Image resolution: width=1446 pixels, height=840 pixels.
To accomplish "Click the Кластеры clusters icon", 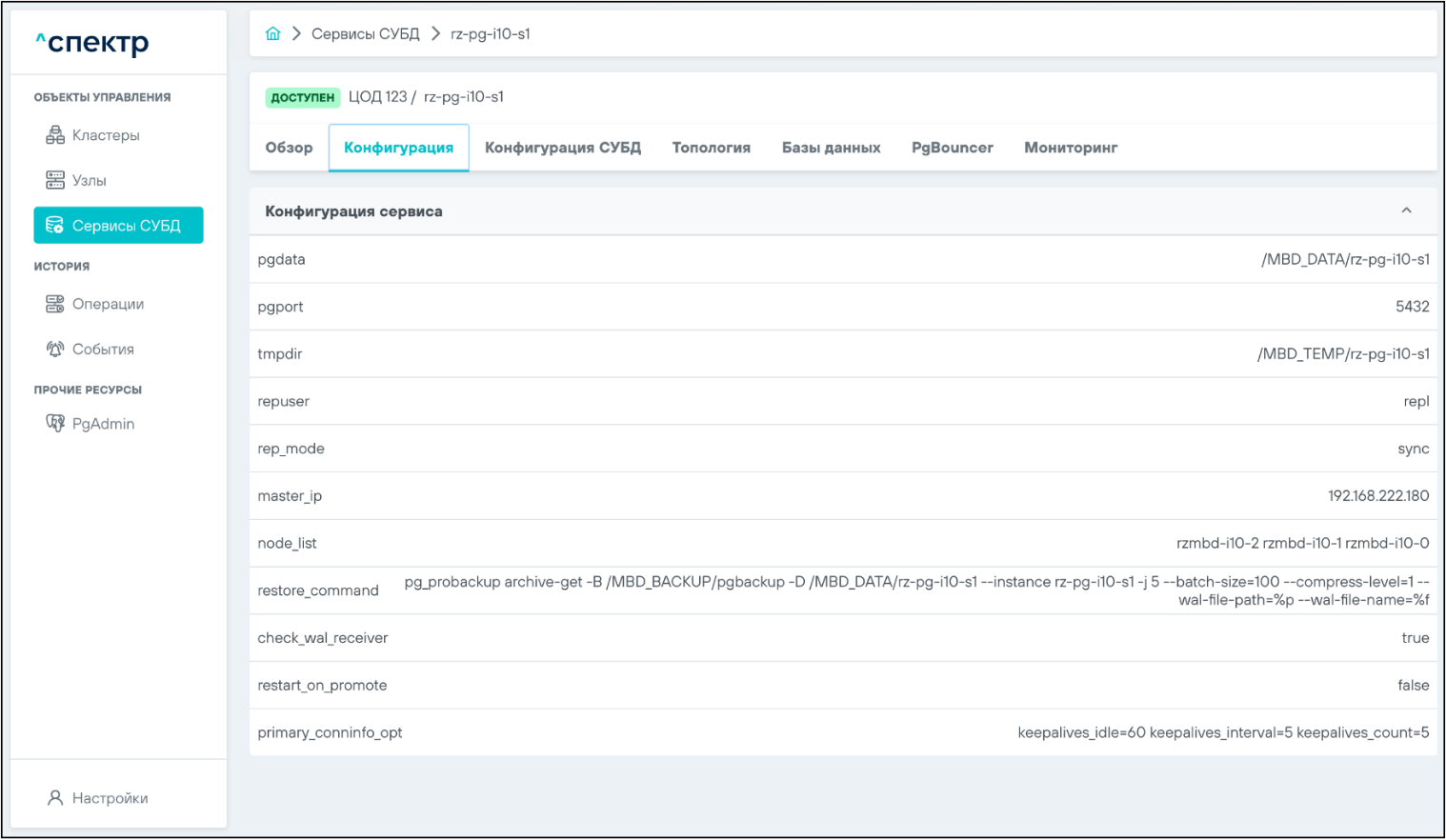I will click(55, 135).
